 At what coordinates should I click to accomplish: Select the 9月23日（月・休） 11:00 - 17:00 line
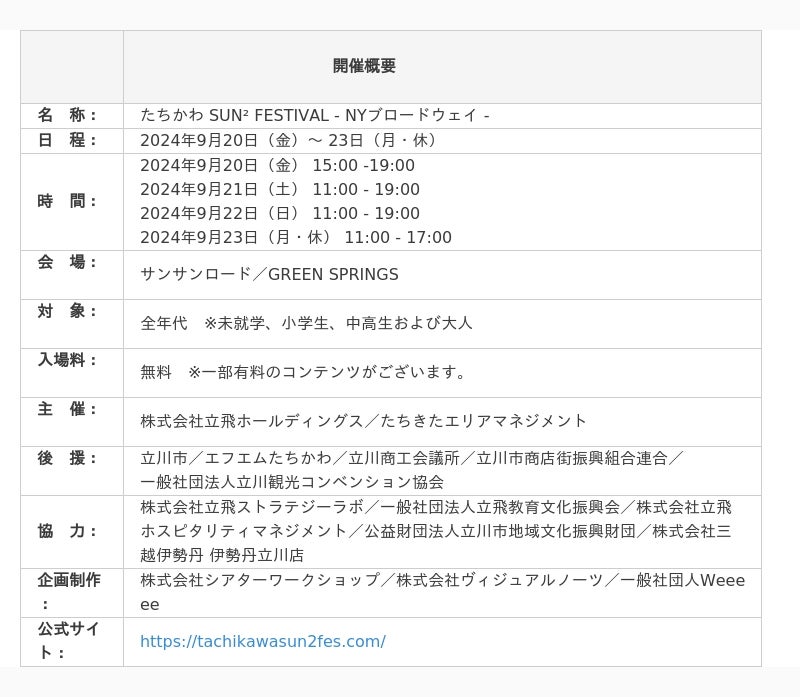point(296,237)
